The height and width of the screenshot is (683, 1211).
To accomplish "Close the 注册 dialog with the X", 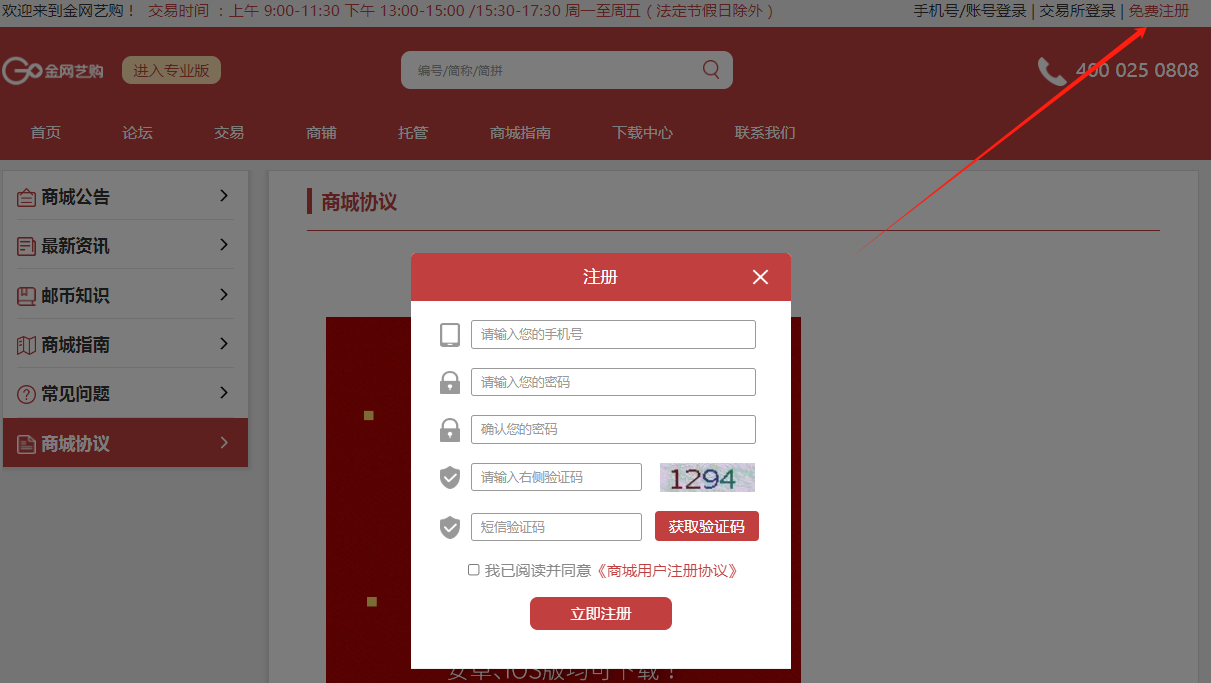I will click(x=760, y=277).
